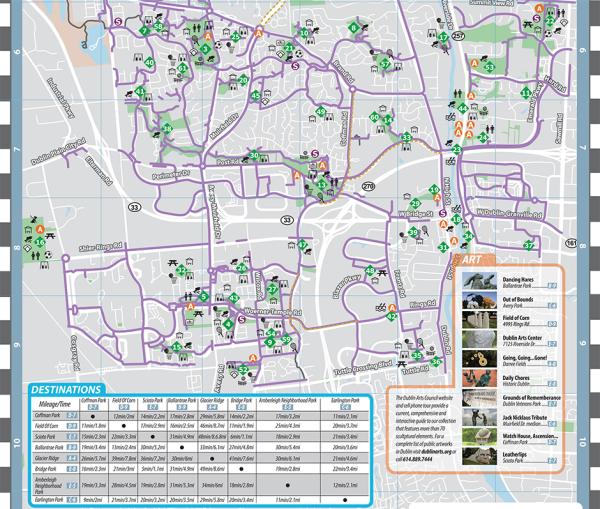Click park marker number 16
This screenshot has height=509, width=600.
point(40,242)
